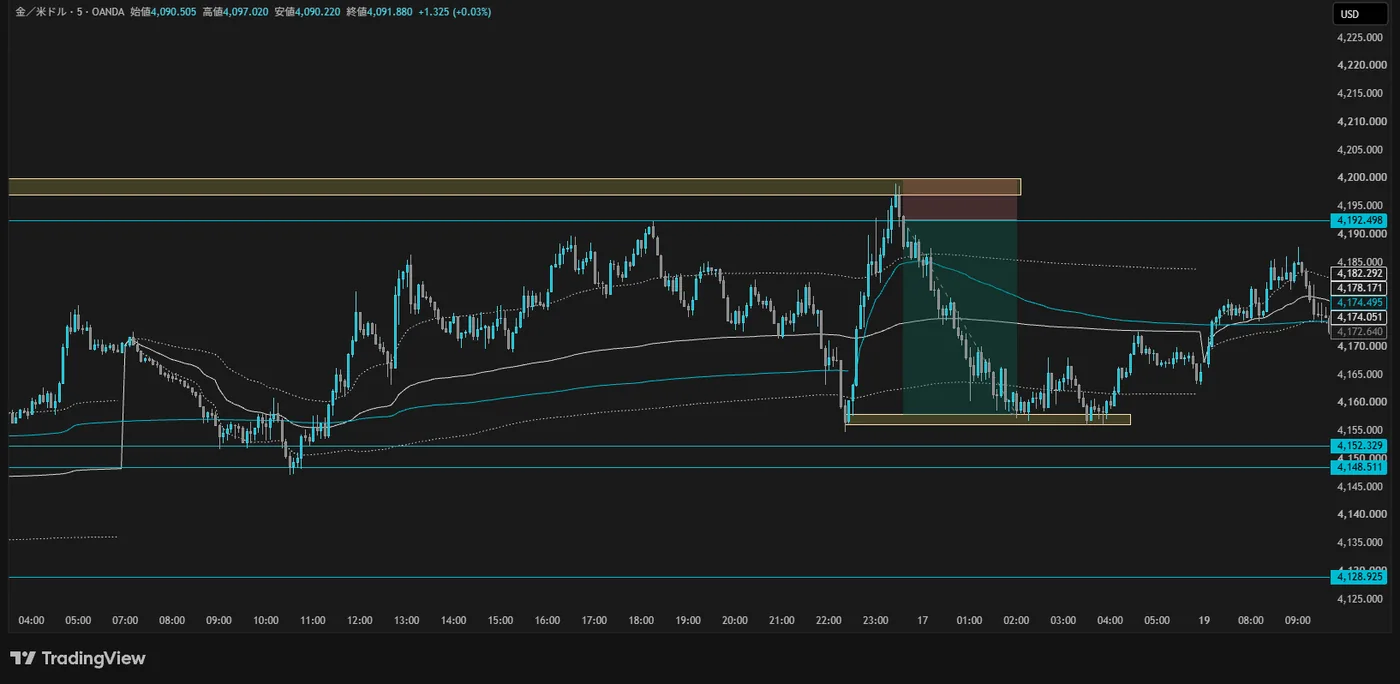1400x684 pixels.
Task: Click the cyan 4,174.495 indicator price label
Action: click(1359, 302)
